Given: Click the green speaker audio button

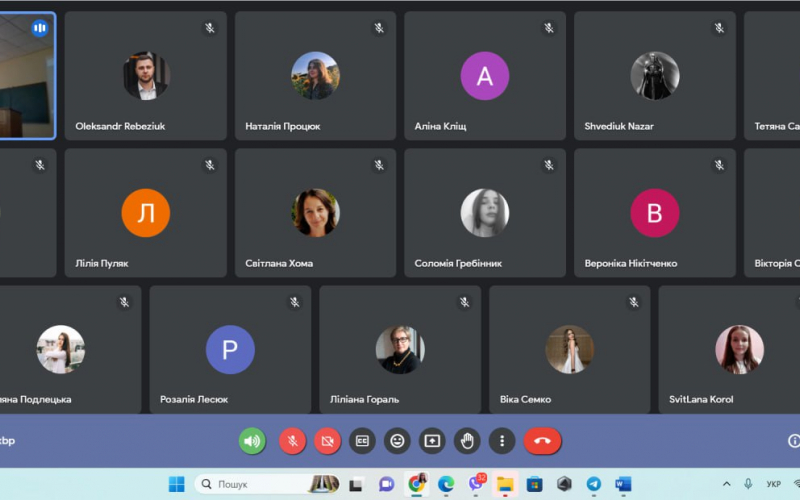Looking at the screenshot, I should point(252,440).
